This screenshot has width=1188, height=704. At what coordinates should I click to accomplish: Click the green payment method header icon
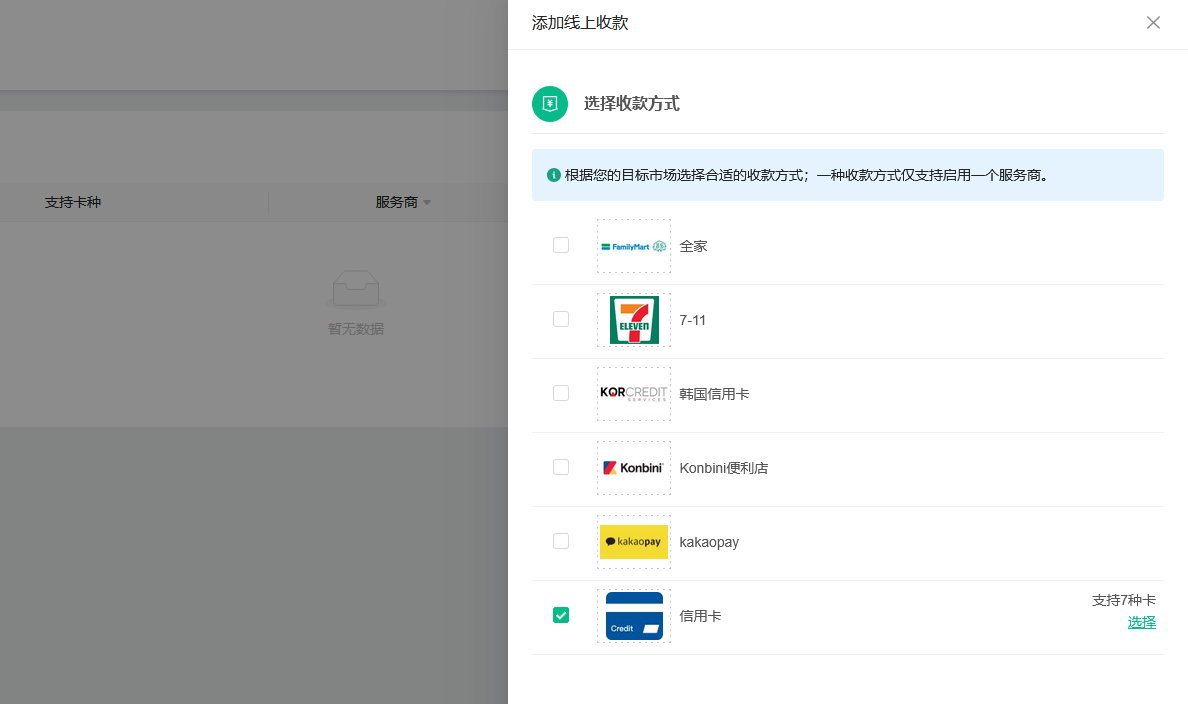(550, 104)
